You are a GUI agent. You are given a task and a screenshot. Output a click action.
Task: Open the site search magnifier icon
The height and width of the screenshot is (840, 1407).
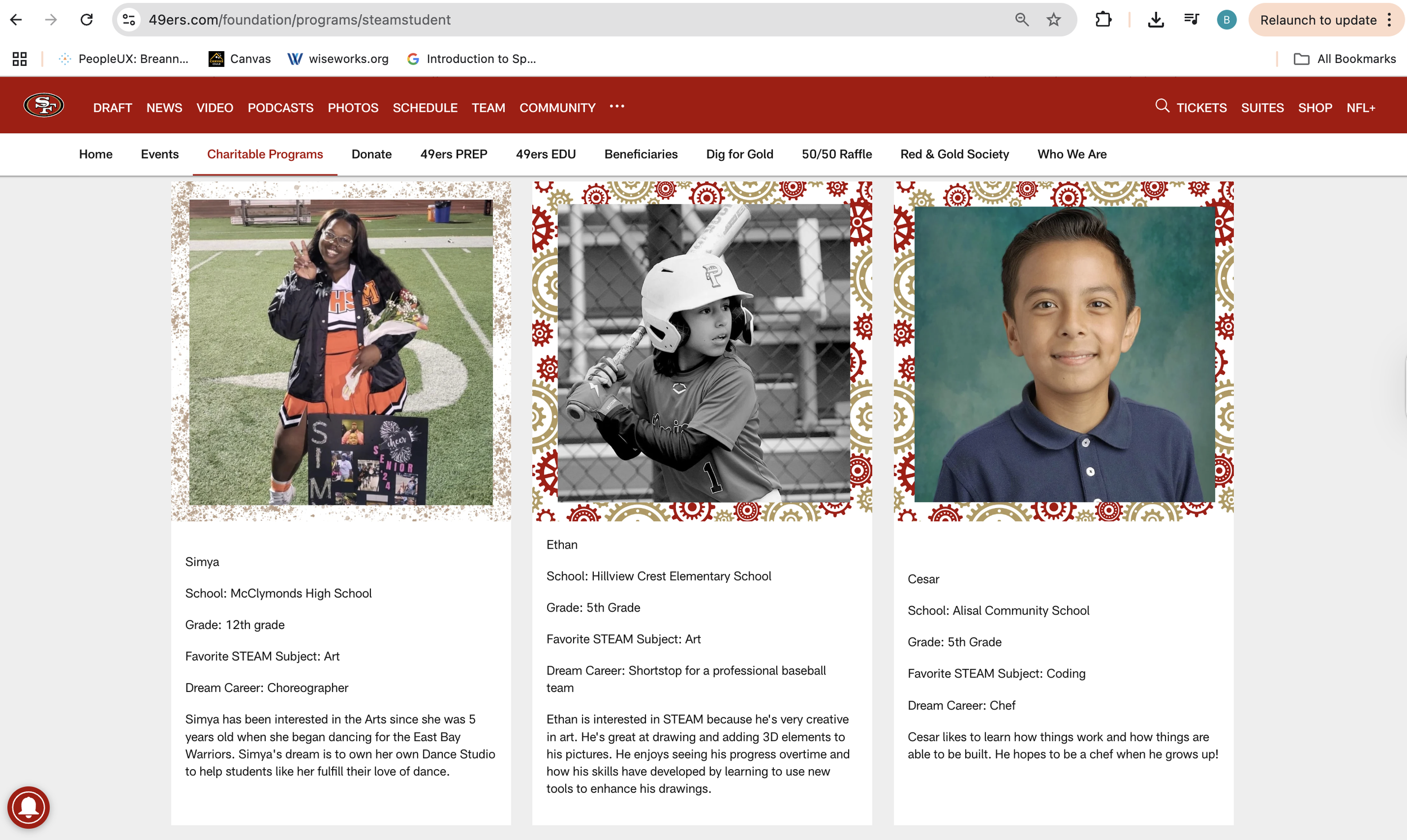tap(1162, 106)
